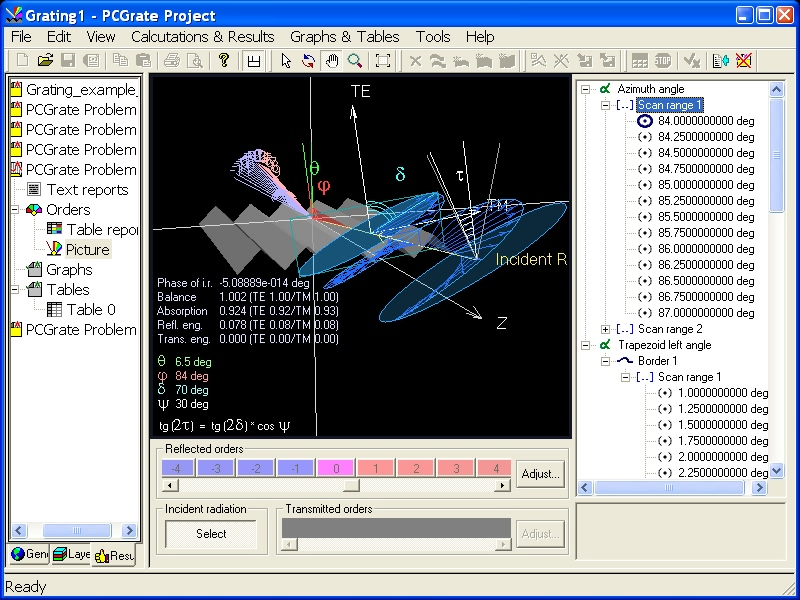Select the 84.2500000000 deg azimuth value
Viewport: 800px width, 600px height.
tap(706, 137)
